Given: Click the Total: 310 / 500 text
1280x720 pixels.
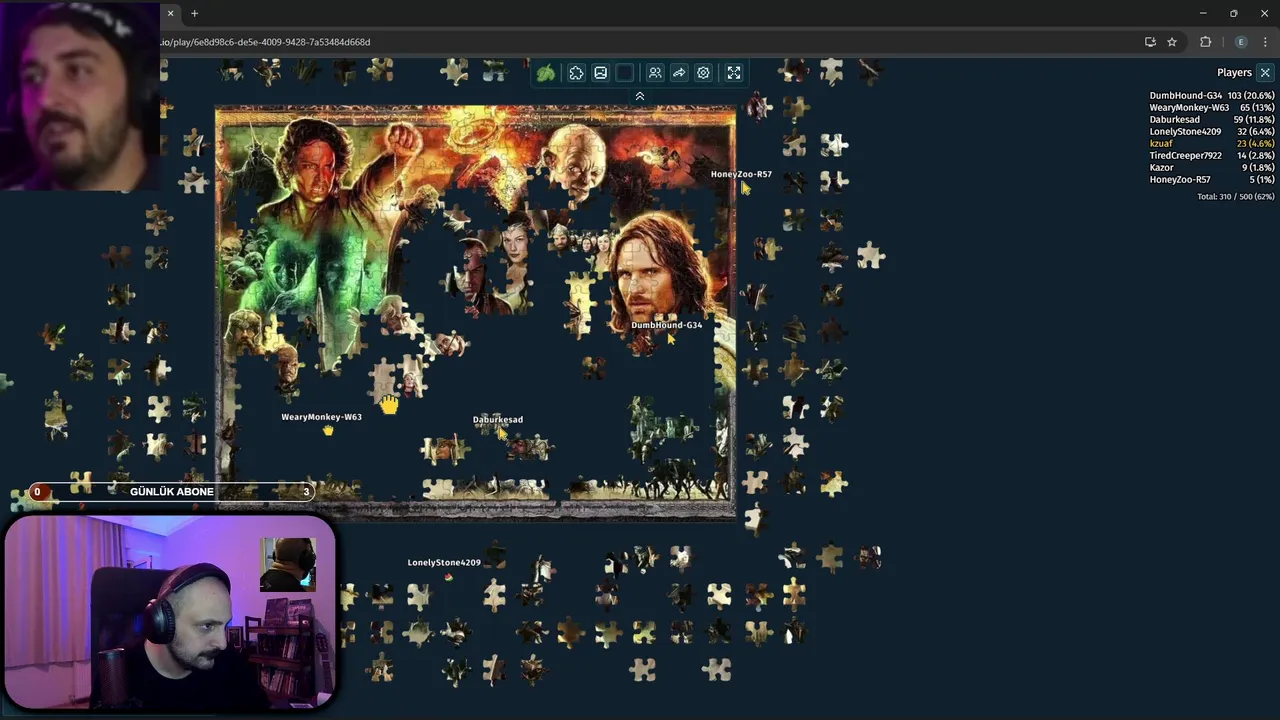Looking at the screenshot, I should click(1236, 197).
